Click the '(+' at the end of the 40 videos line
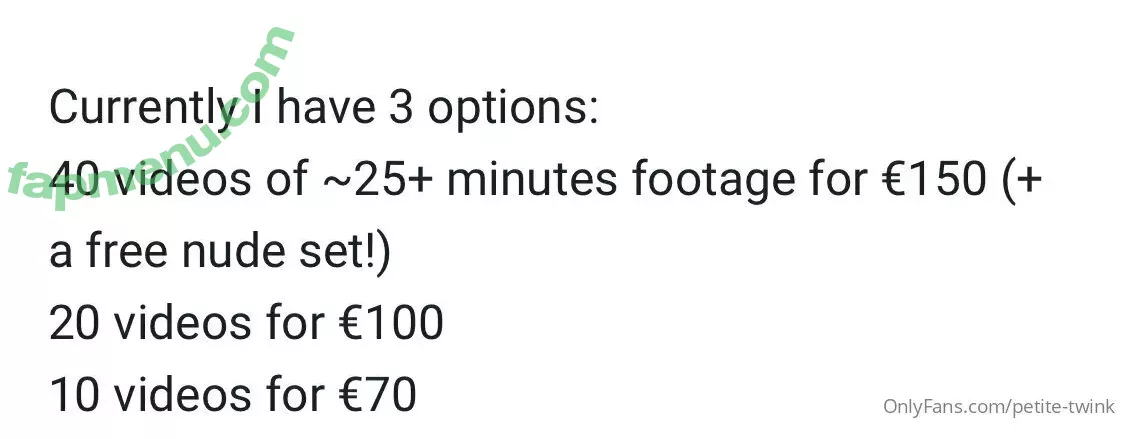Image resolution: width=1125 pixels, height=439 pixels. [x=1022, y=181]
